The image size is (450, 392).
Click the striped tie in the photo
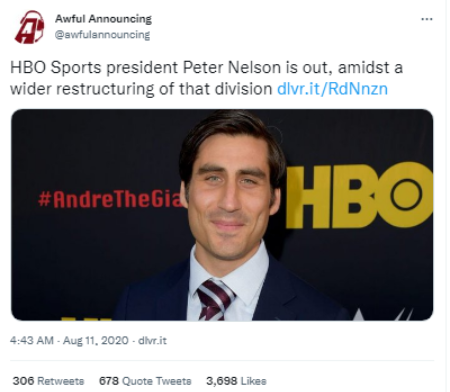(215, 300)
